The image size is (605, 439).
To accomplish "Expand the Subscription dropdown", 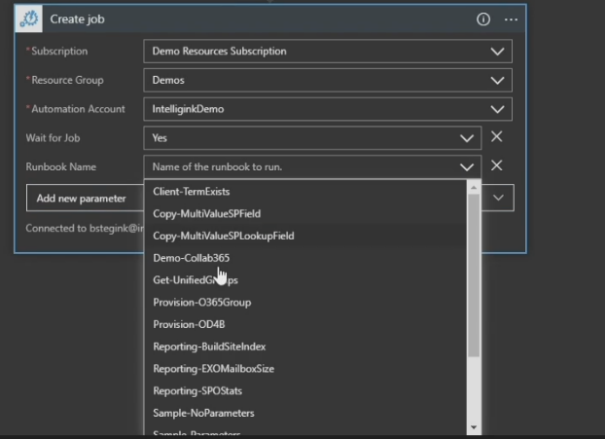I will click(497, 51).
